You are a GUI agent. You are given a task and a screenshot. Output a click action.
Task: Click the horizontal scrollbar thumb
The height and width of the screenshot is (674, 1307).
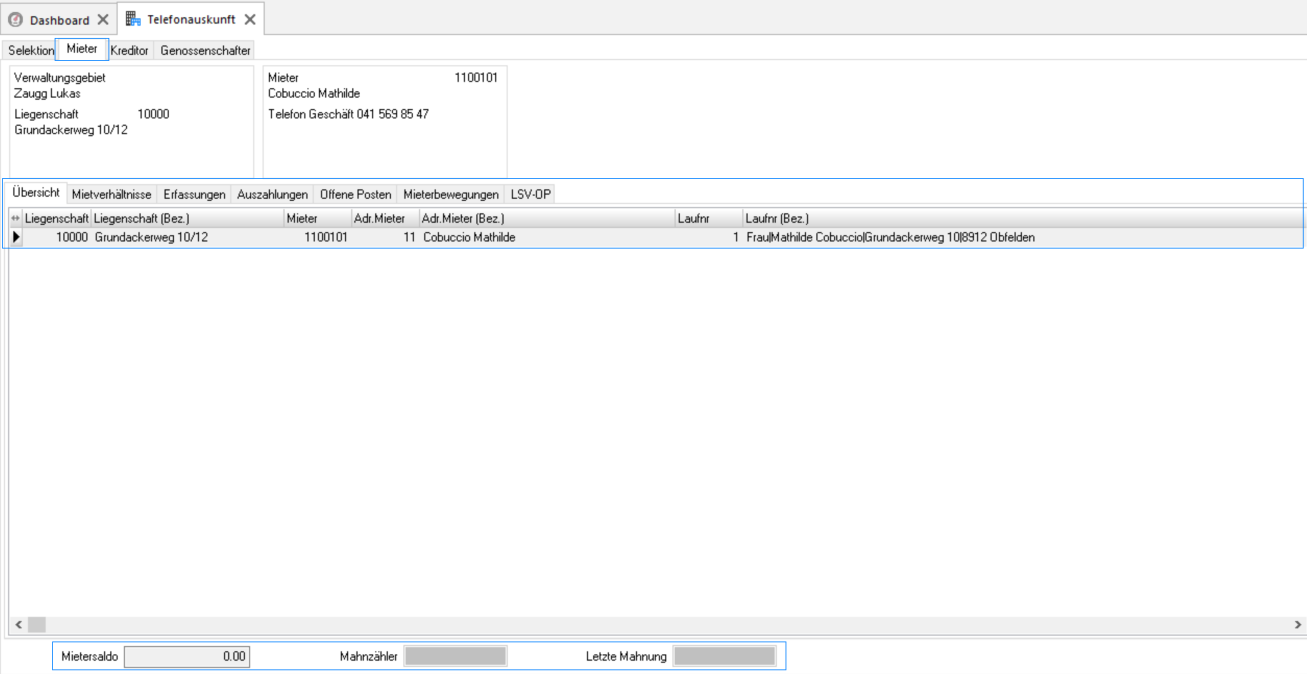[36, 624]
